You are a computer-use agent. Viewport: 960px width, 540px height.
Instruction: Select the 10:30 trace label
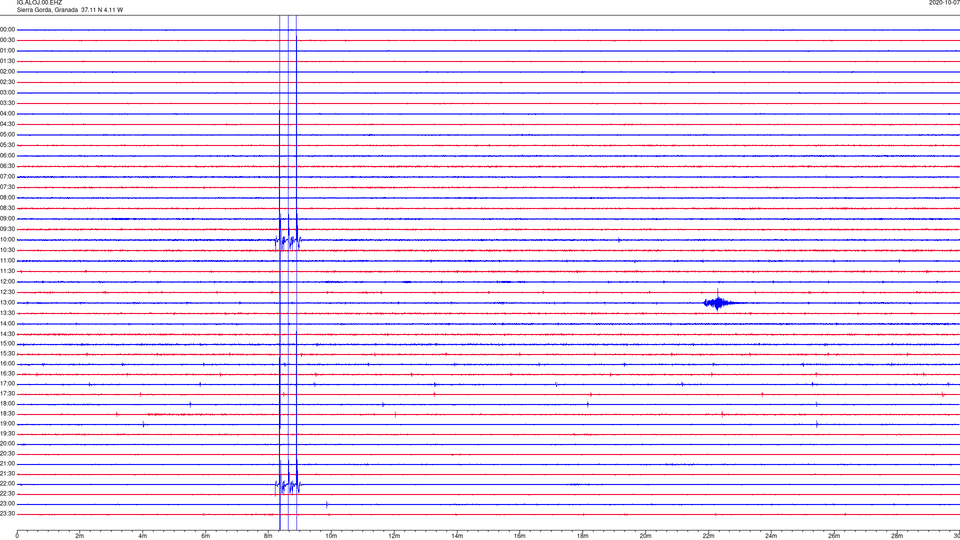8,250
